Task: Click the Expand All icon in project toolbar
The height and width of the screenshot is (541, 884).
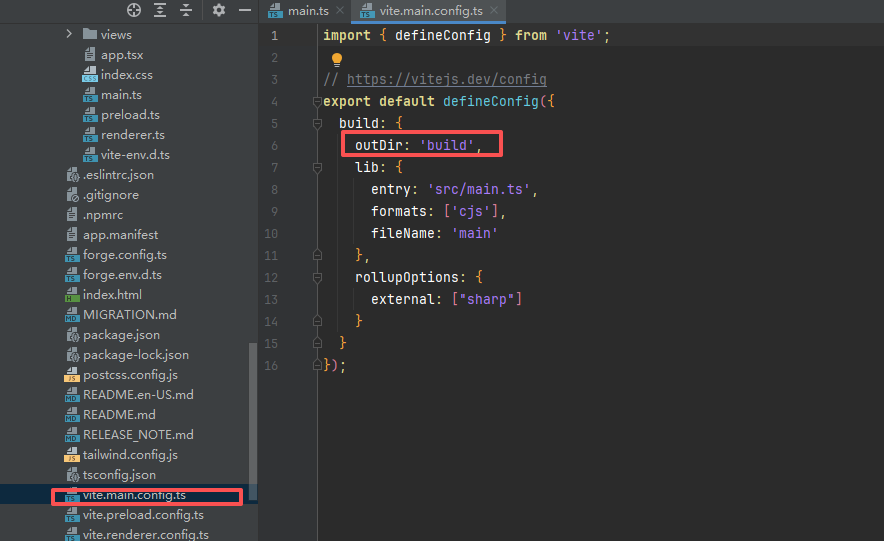Action: point(160,10)
